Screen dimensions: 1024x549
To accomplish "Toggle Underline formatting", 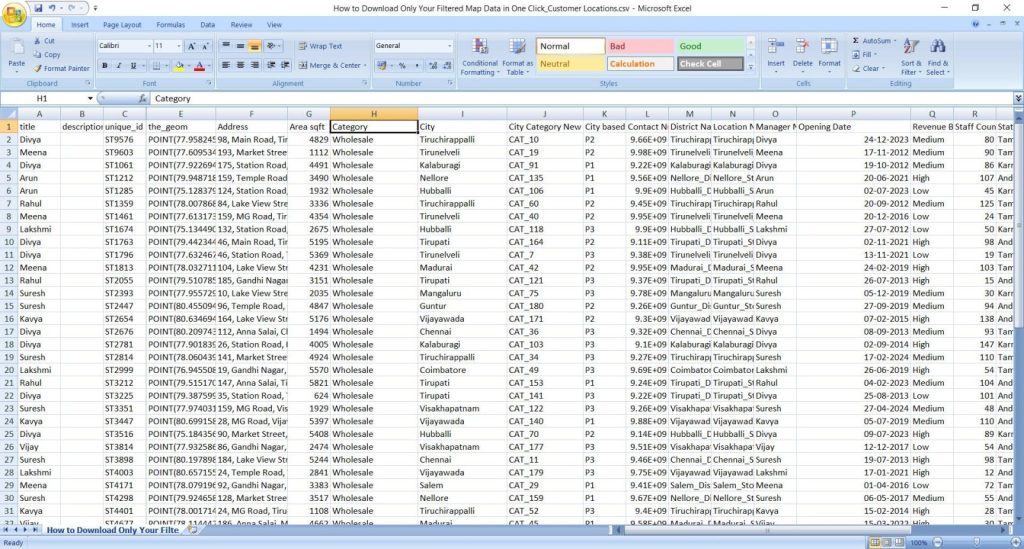I will click(x=133, y=66).
